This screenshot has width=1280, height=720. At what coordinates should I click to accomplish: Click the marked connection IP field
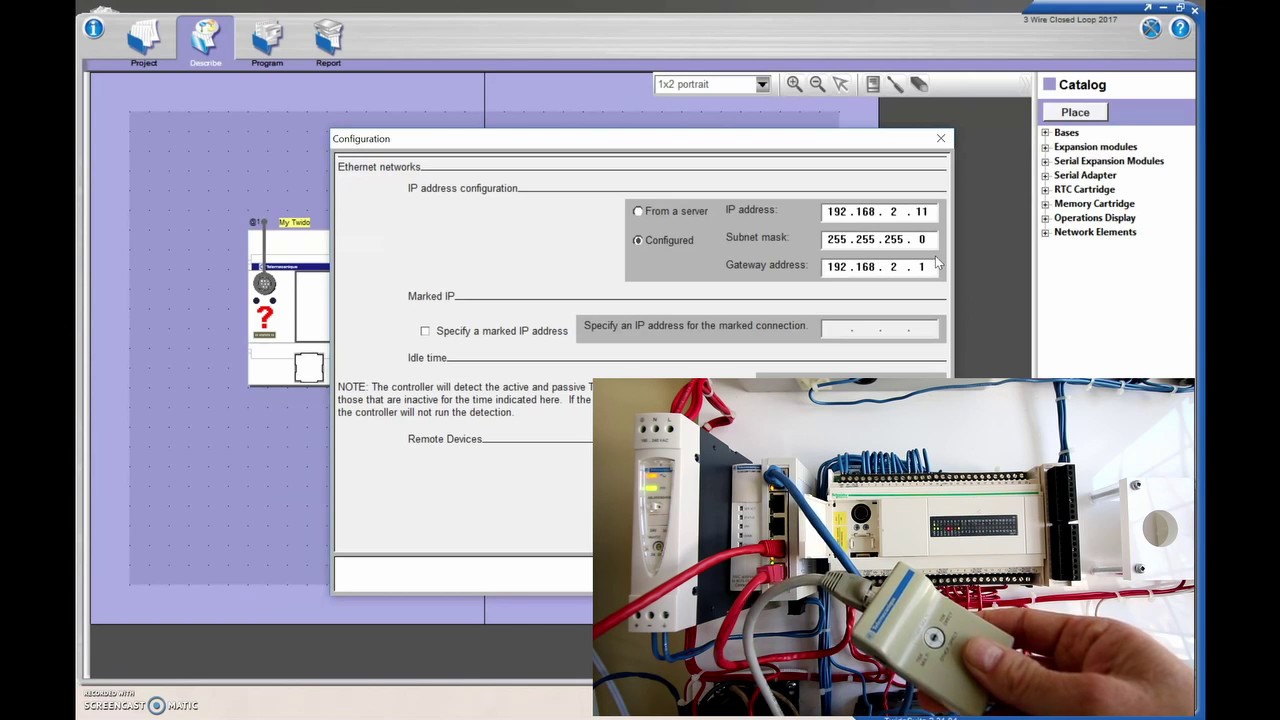point(879,330)
